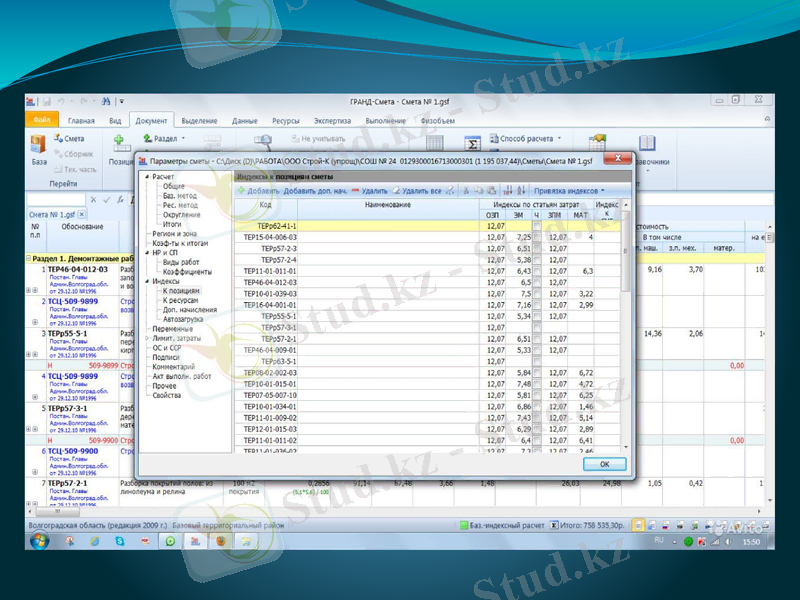Switch to the Экспертиза ribbon tab
The width and height of the screenshot is (800, 600).
pyautogui.click(x=333, y=120)
